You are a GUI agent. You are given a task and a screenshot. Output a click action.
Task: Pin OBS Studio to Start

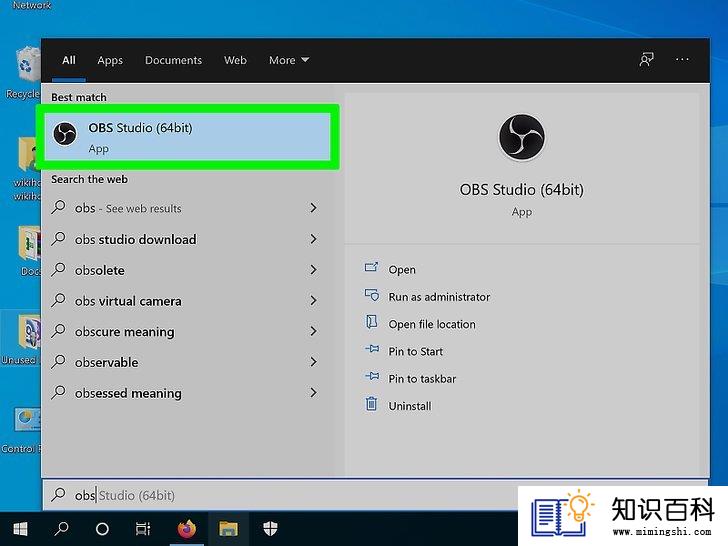click(x=416, y=351)
